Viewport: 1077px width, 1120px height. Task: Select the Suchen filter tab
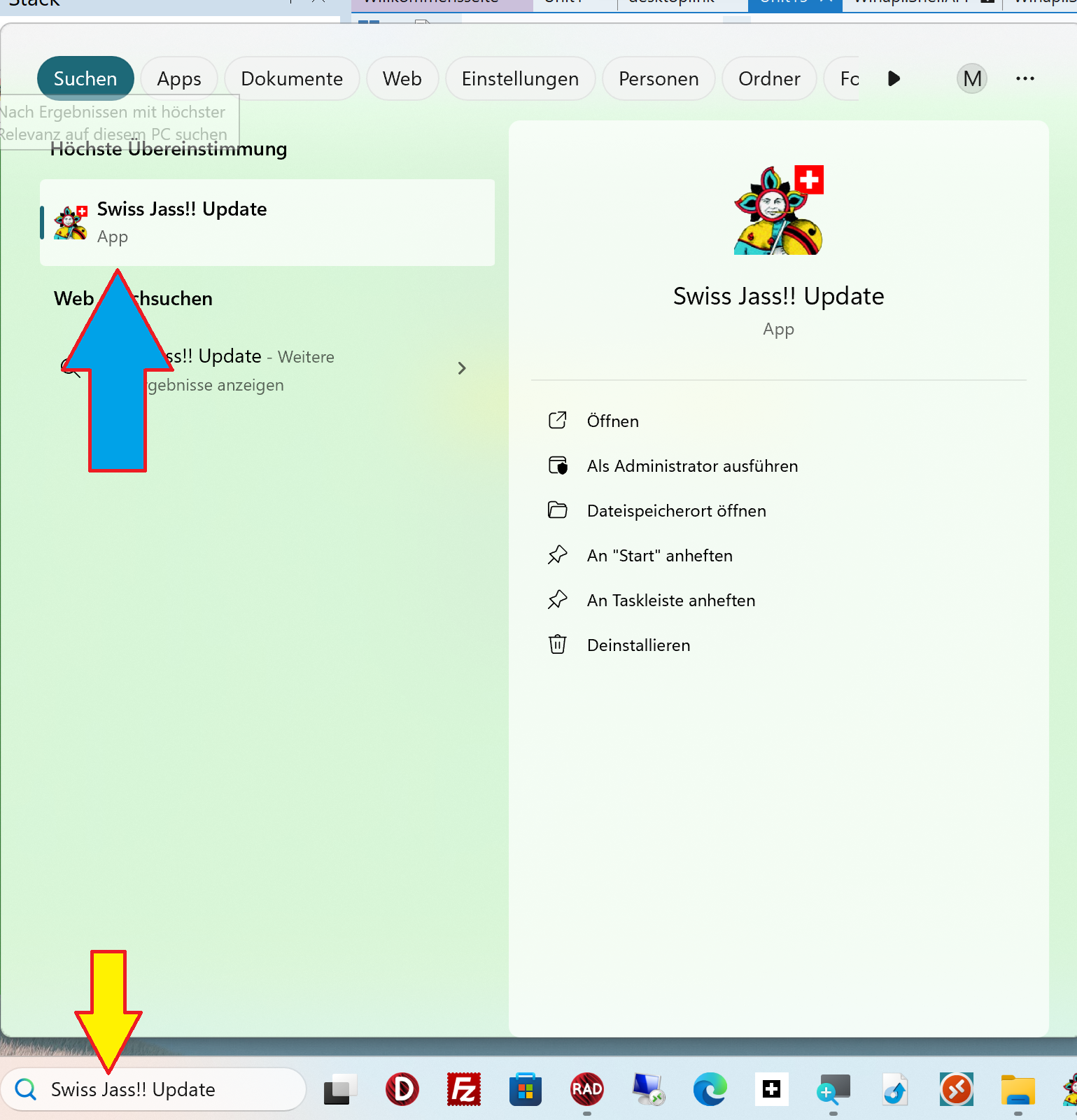[x=85, y=78]
